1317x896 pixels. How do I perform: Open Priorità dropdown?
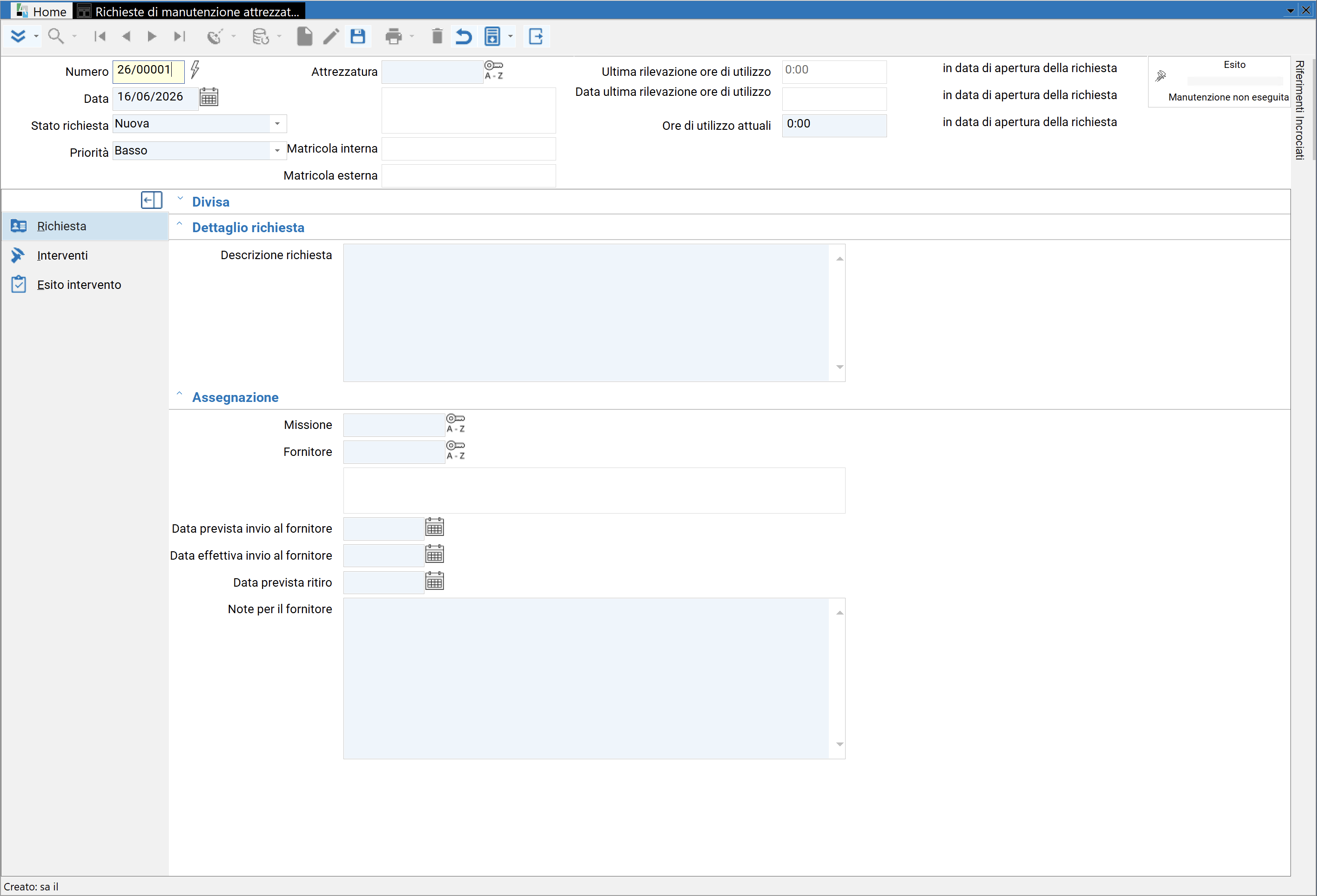click(x=277, y=151)
